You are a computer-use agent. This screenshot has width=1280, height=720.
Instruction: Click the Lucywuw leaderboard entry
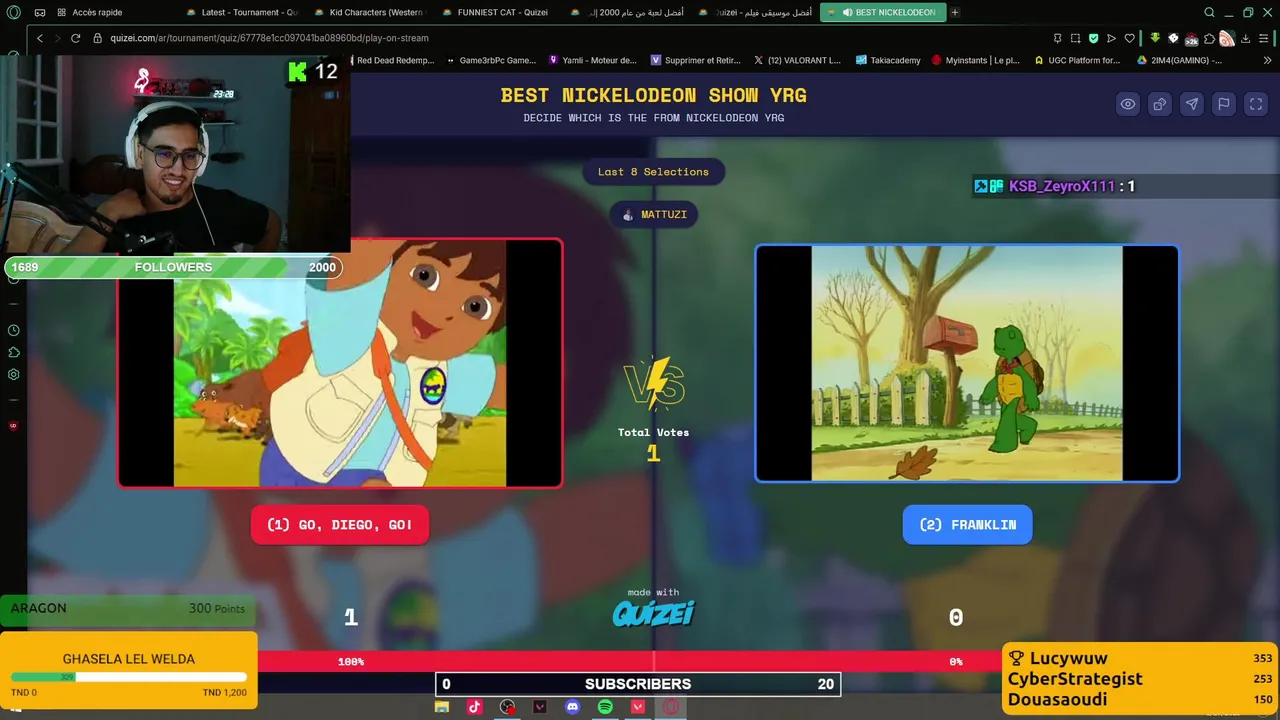pos(1139,658)
